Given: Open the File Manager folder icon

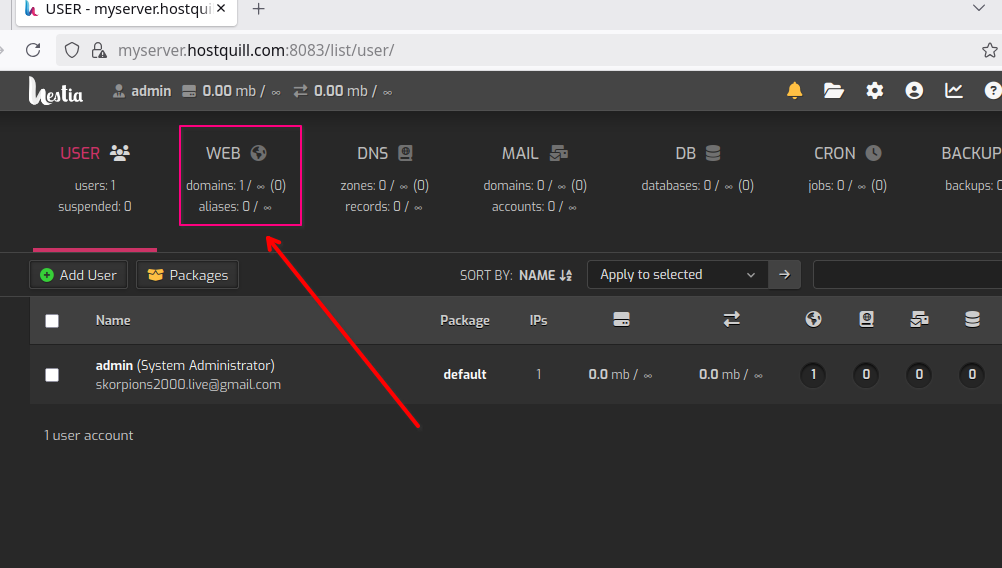Looking at the screenshot, I should coord(834,91).
